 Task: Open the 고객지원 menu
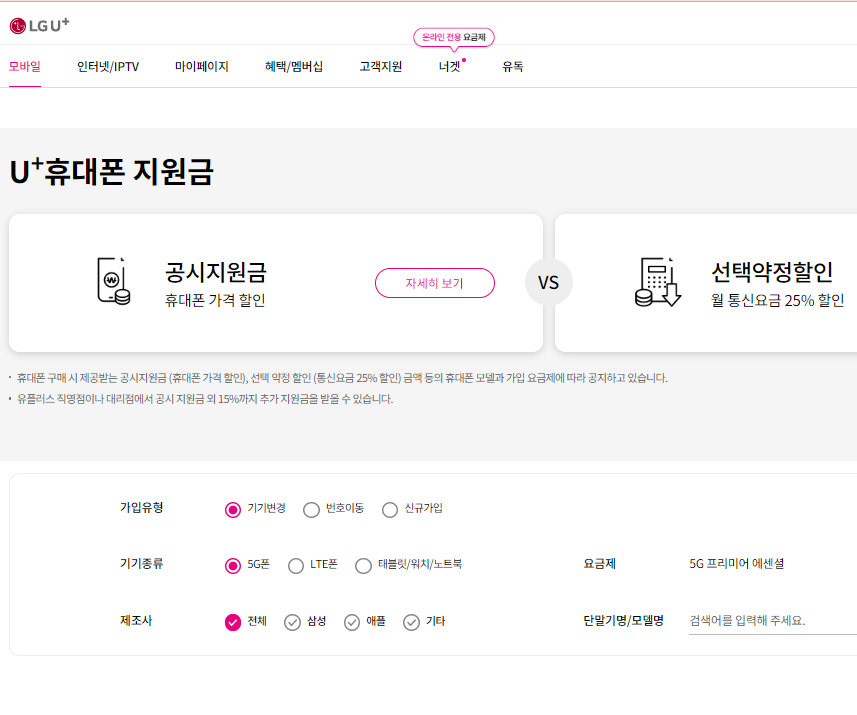(380, 67)
